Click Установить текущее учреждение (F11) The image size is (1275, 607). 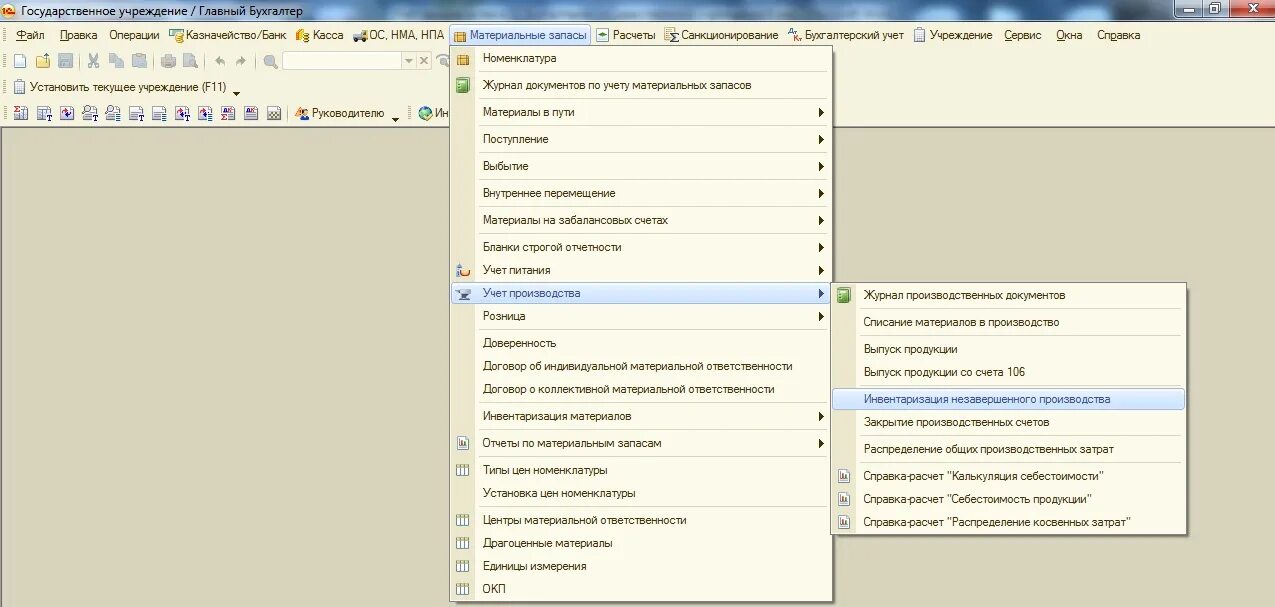120,87
